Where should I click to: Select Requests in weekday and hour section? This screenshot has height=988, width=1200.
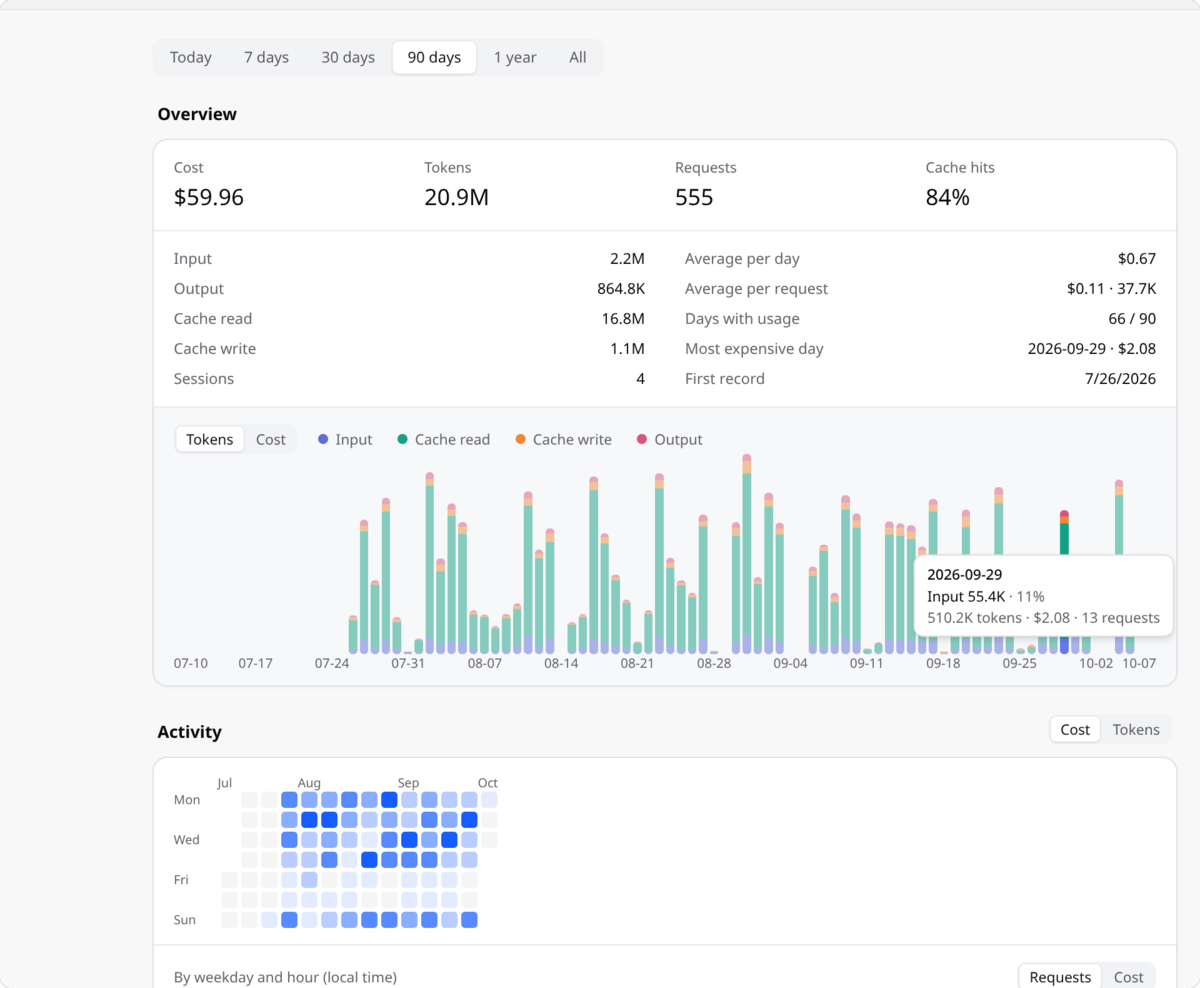coord(1060,977)
